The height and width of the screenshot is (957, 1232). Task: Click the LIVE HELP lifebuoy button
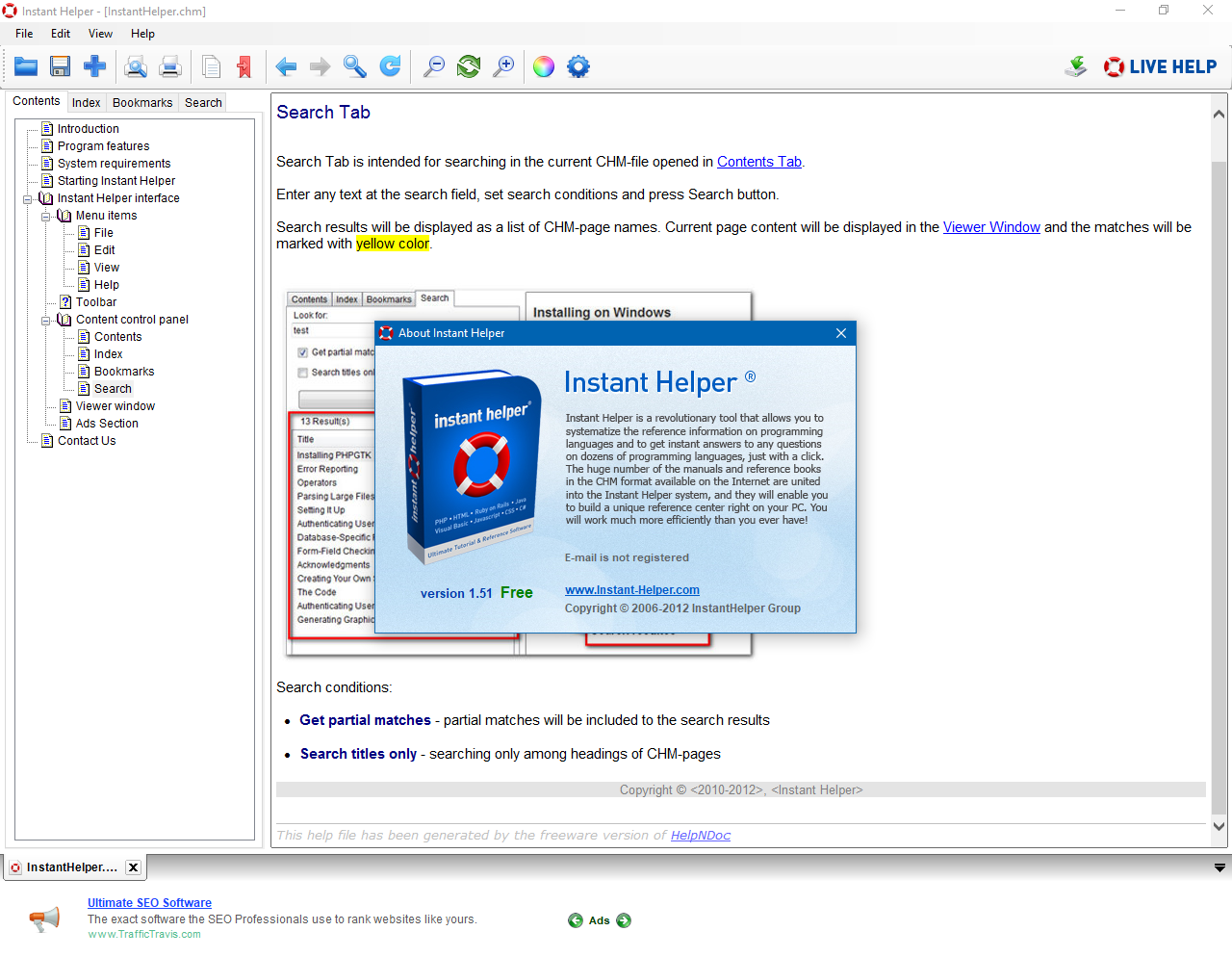1160,66
